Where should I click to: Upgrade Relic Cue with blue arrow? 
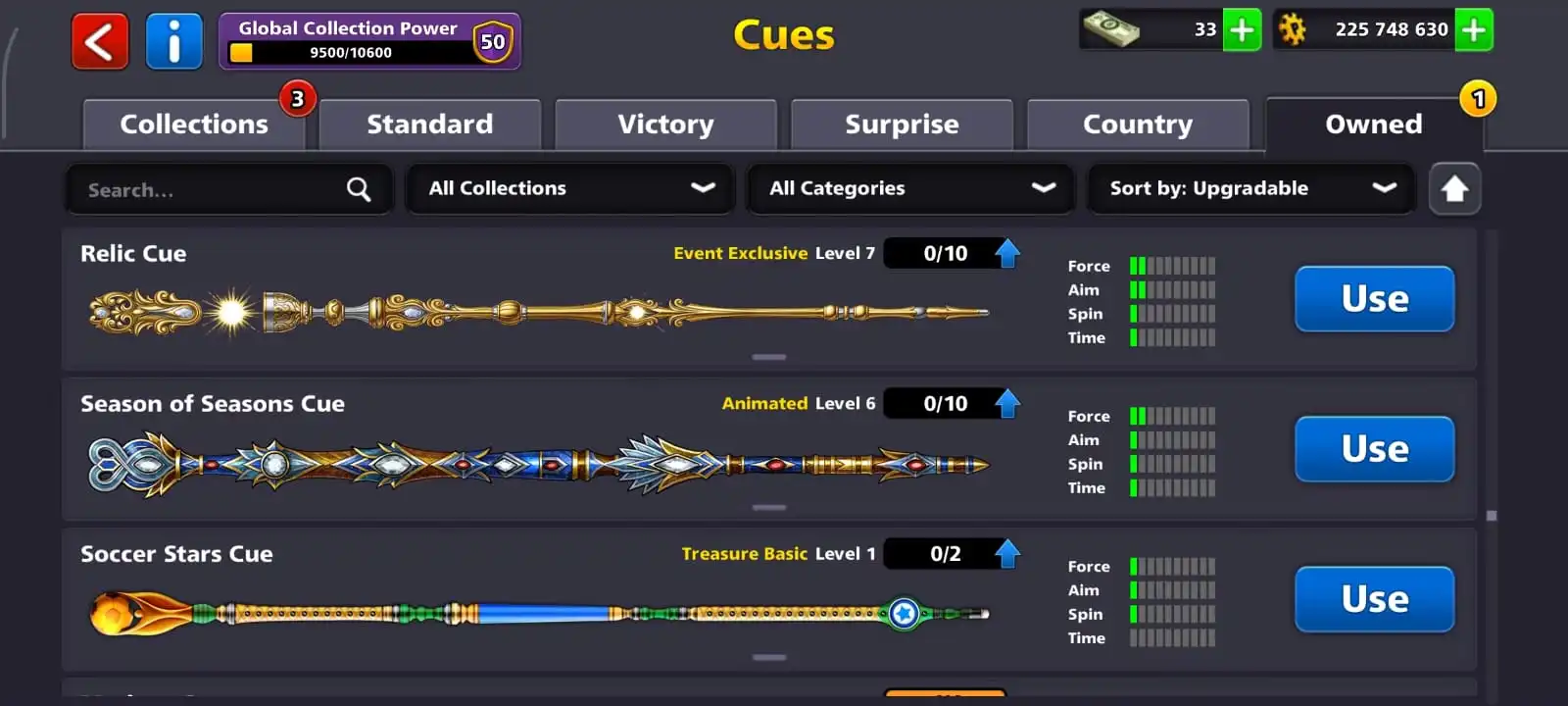point(1007,253)
